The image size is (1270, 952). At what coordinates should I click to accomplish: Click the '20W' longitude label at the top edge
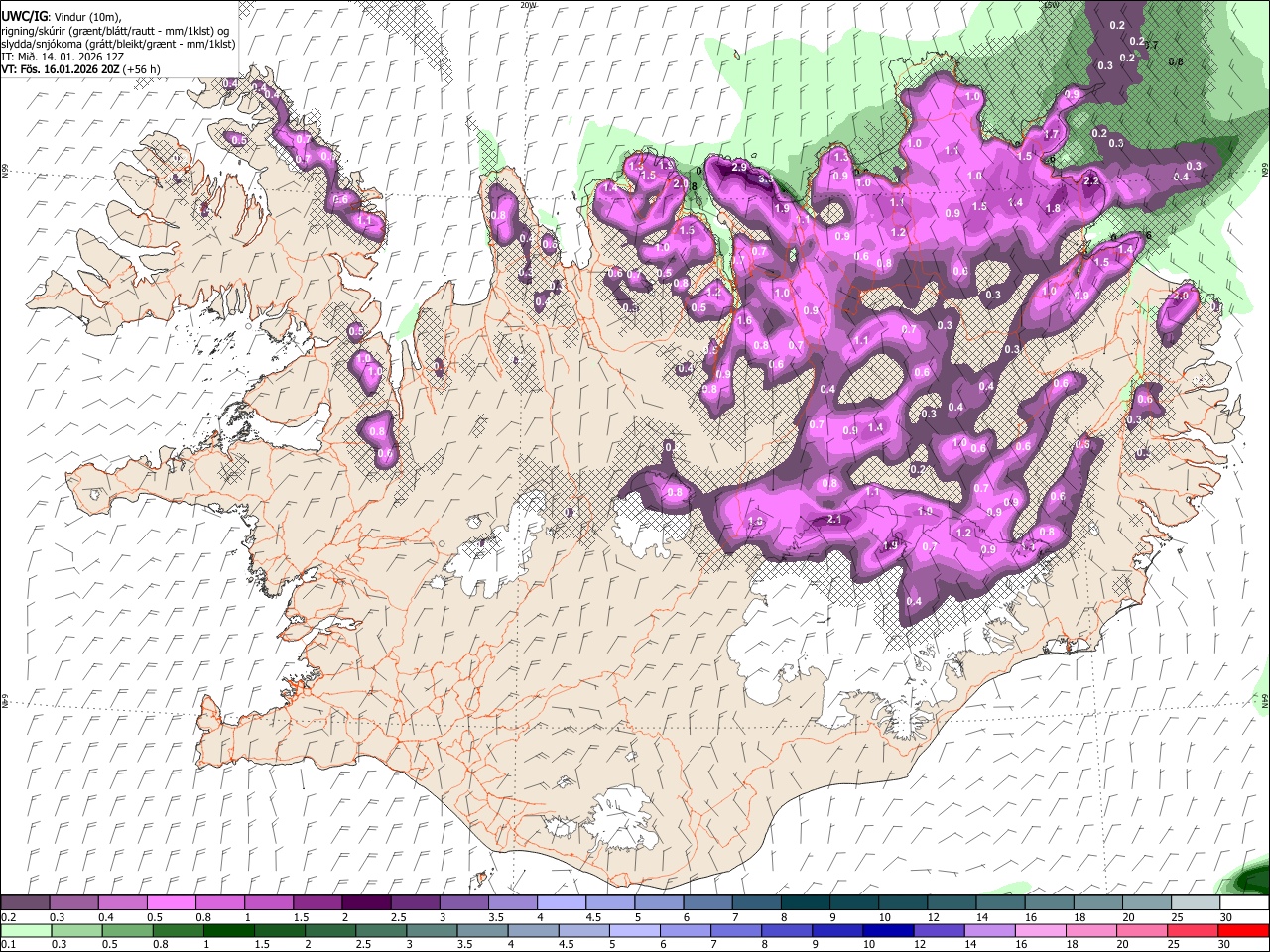[x=527, y=5]
